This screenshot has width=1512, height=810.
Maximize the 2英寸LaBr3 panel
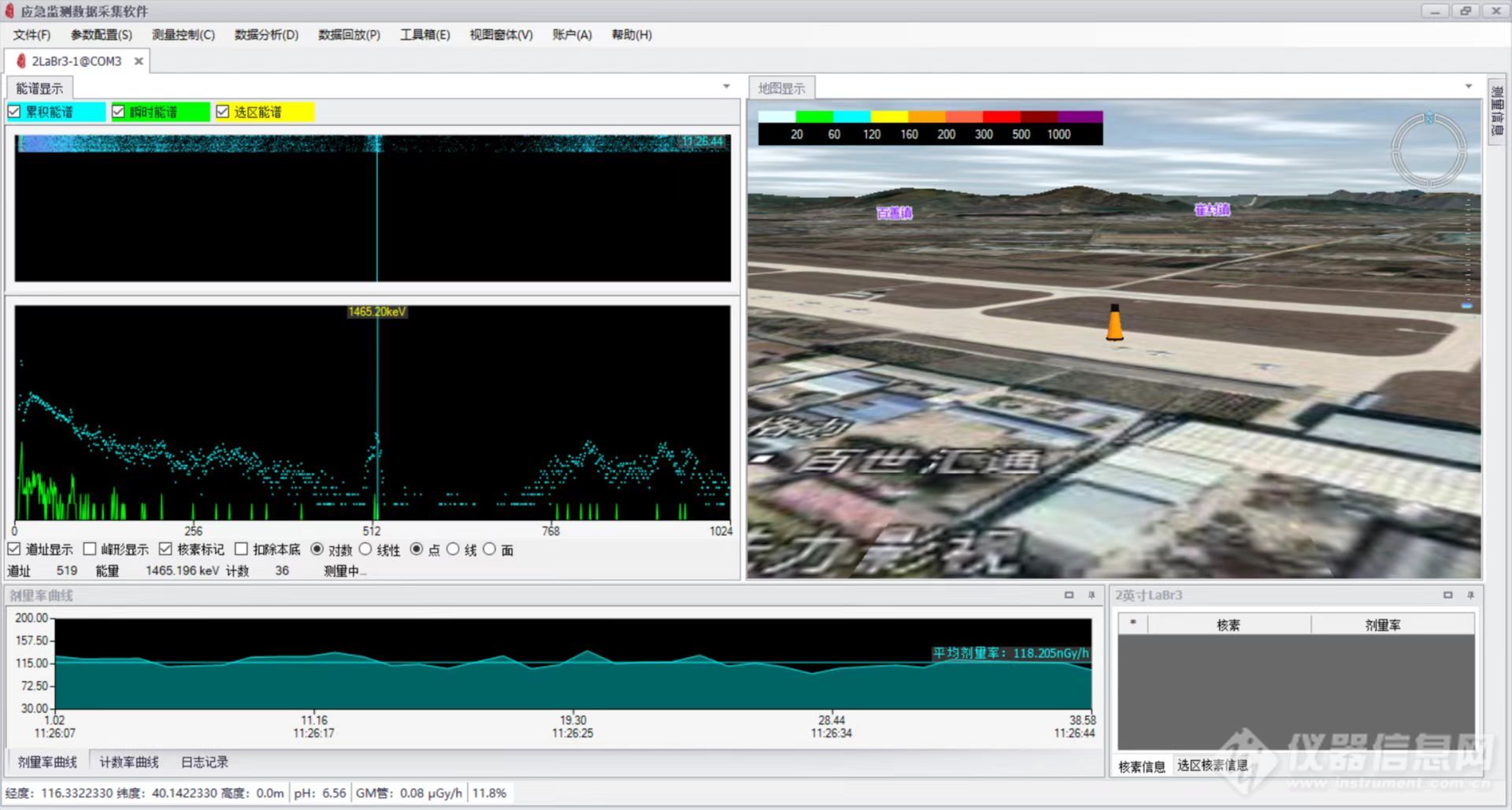pyautogui.click(x=1447, y=595)
